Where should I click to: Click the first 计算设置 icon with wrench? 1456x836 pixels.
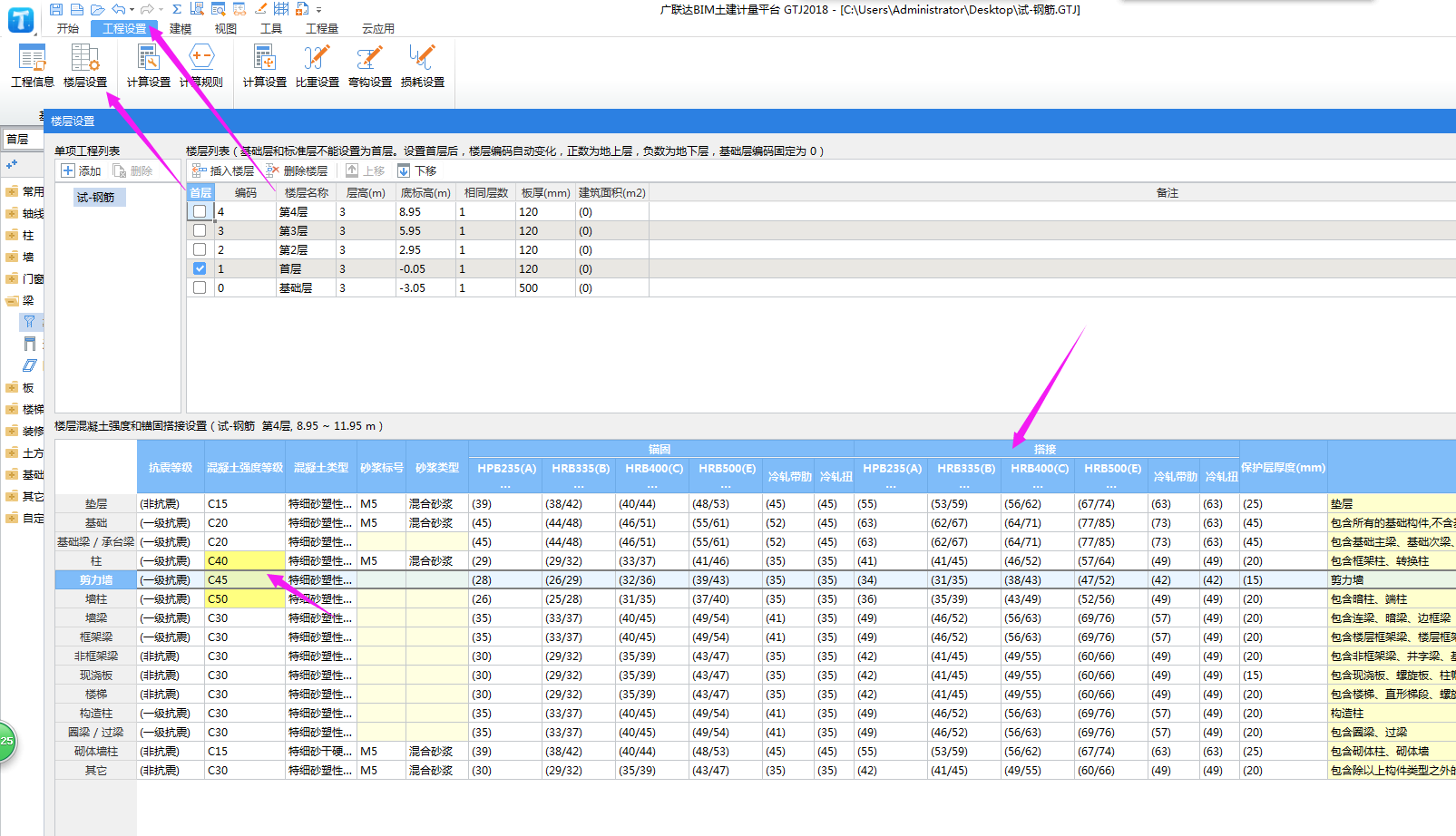[149, 65]
